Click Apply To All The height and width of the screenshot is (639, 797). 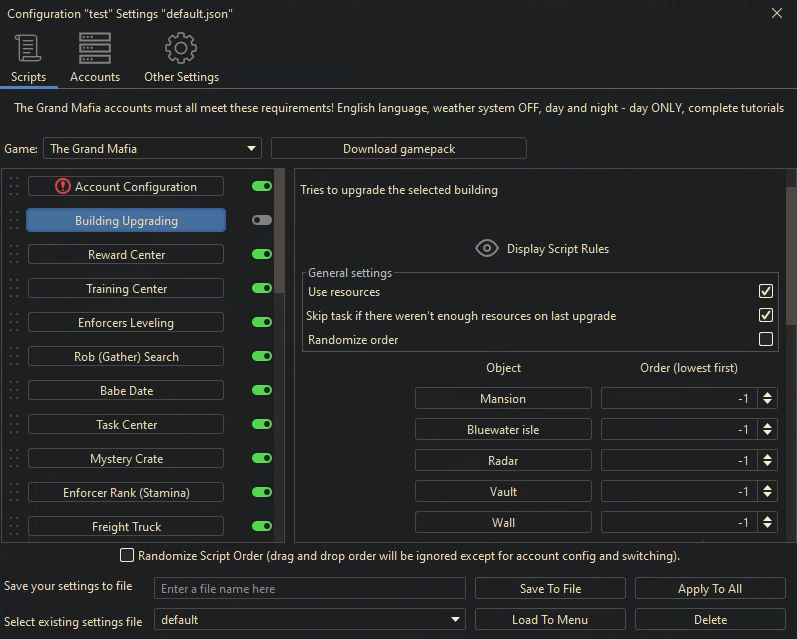pyautogui.click(x=710, y=588)
